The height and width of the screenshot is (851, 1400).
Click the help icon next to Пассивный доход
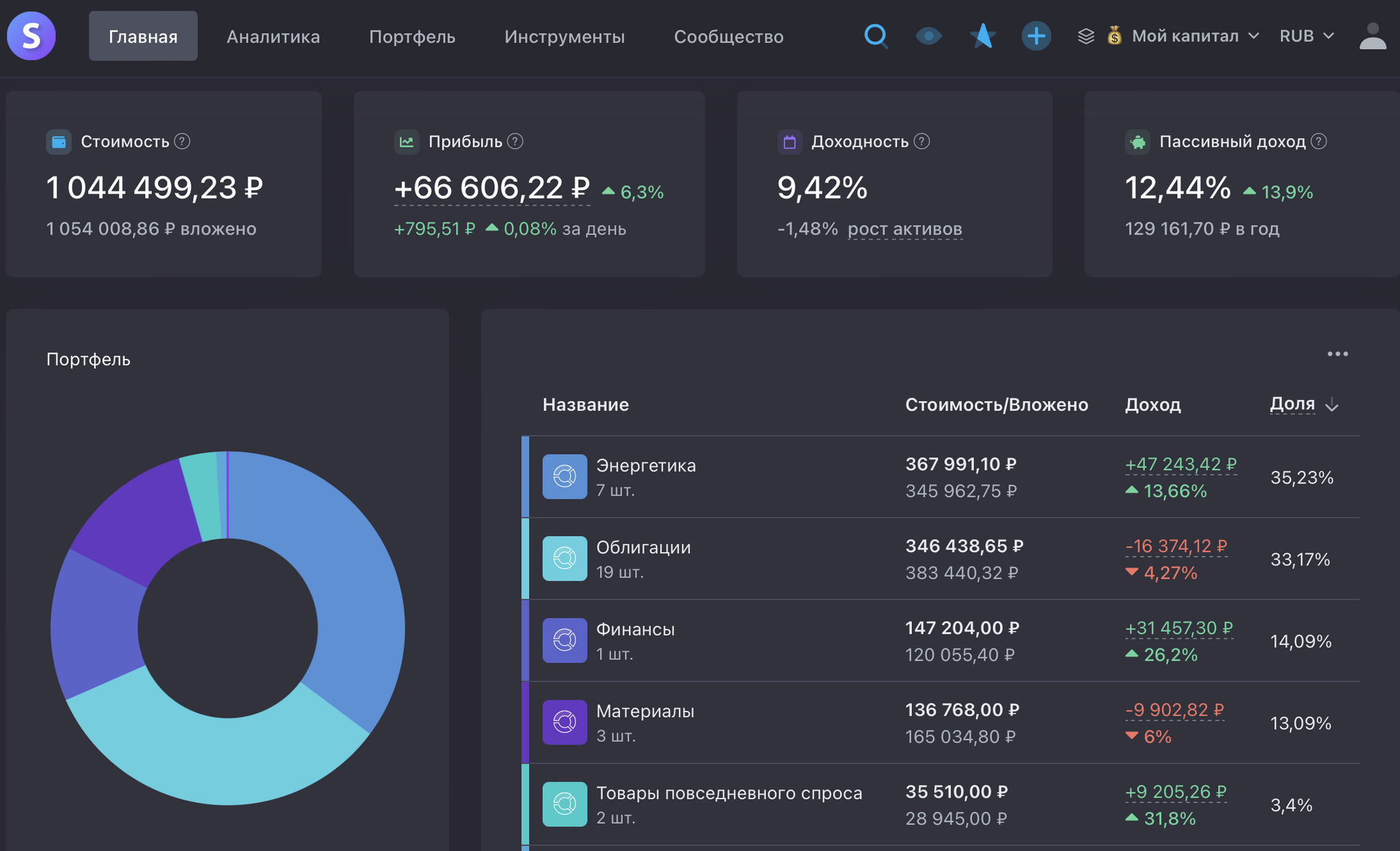point(1319,141)
